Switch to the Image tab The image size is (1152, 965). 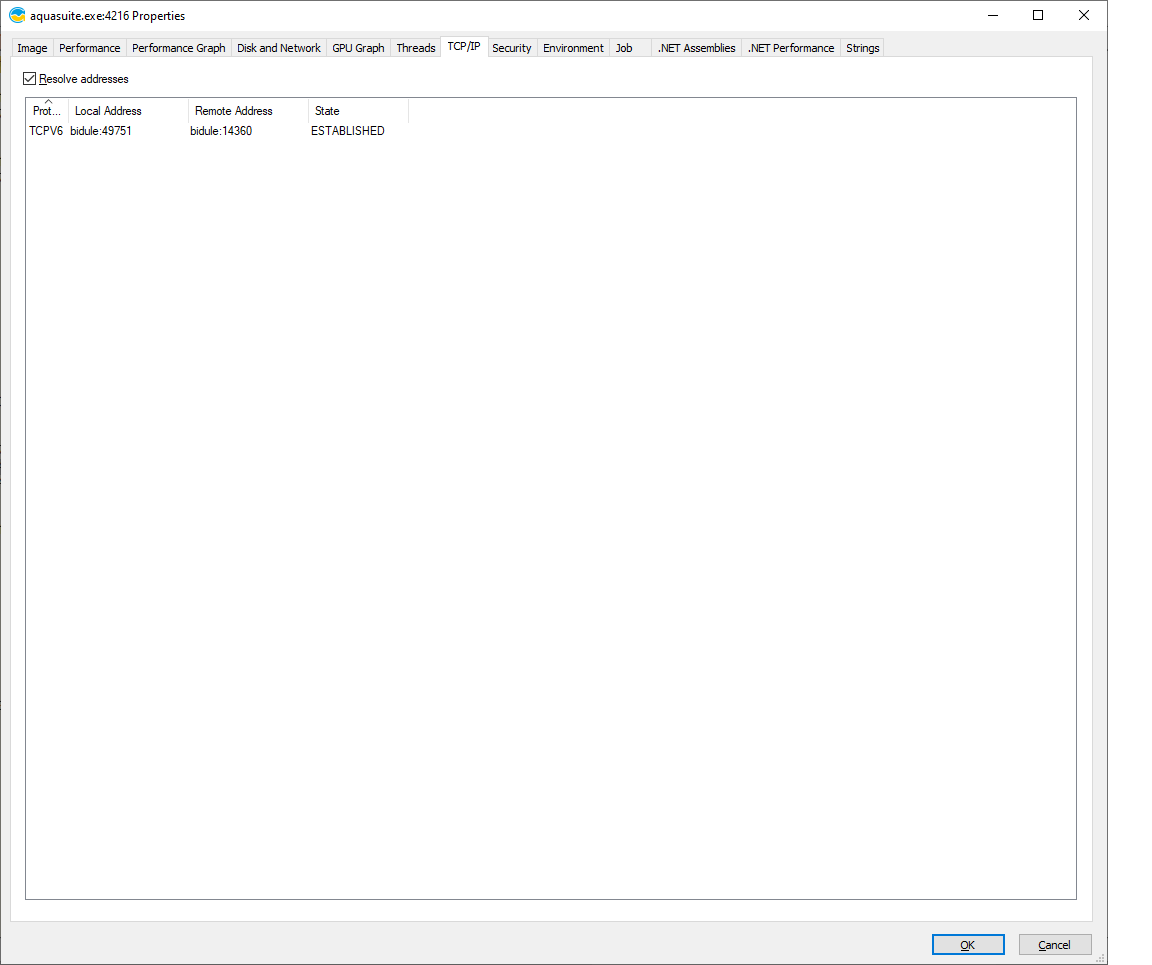pyautogui.click(x=32, y=48)
